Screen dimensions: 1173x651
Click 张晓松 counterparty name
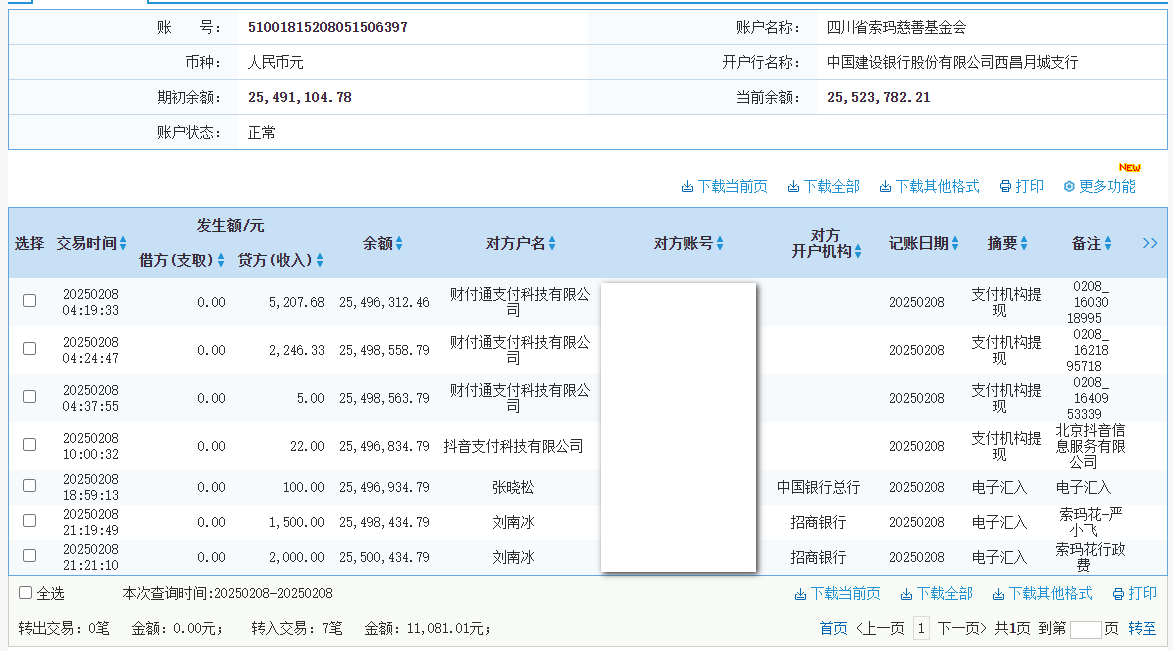click(513, 487)
